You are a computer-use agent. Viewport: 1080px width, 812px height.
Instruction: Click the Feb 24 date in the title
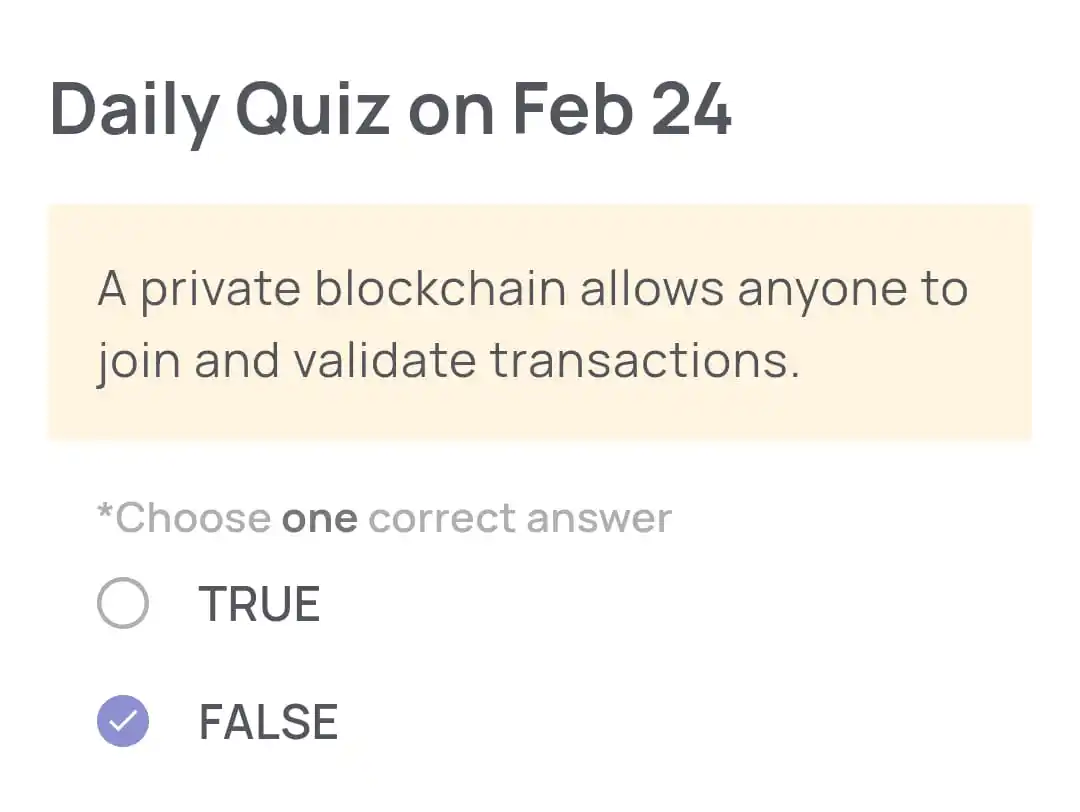point(622,108)
